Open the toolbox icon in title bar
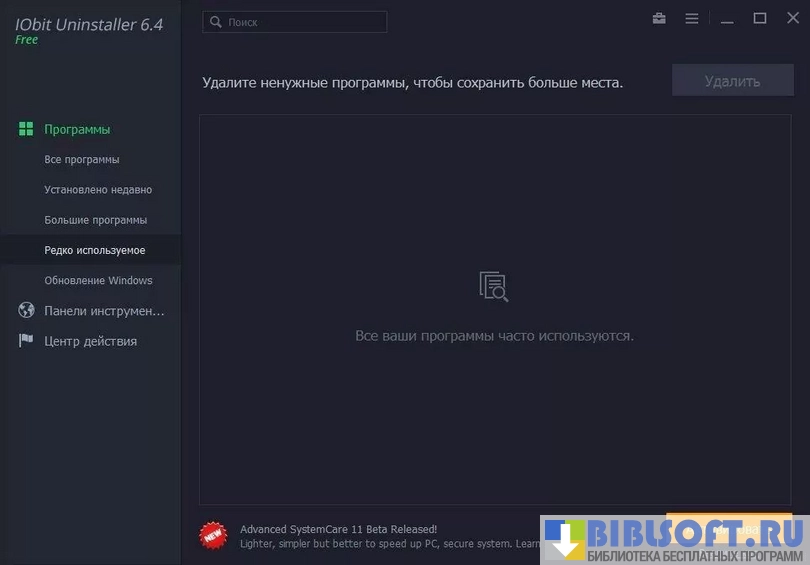Viewport: 810px width, 565px height. coord(659,19)
